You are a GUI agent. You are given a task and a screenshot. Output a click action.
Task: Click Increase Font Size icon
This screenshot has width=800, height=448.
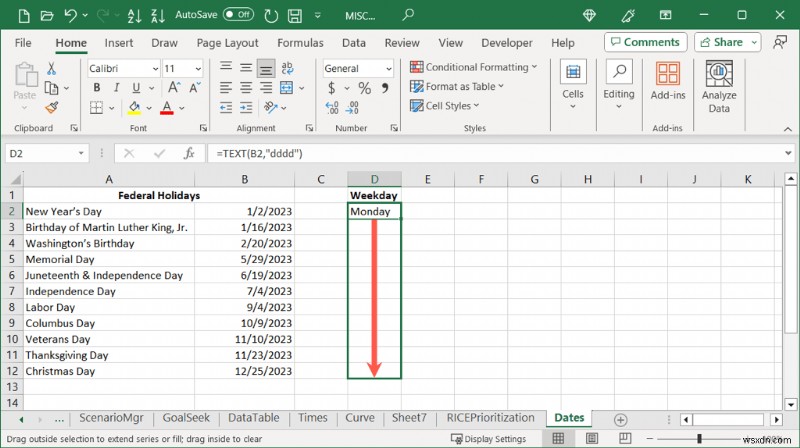[174, 88]
